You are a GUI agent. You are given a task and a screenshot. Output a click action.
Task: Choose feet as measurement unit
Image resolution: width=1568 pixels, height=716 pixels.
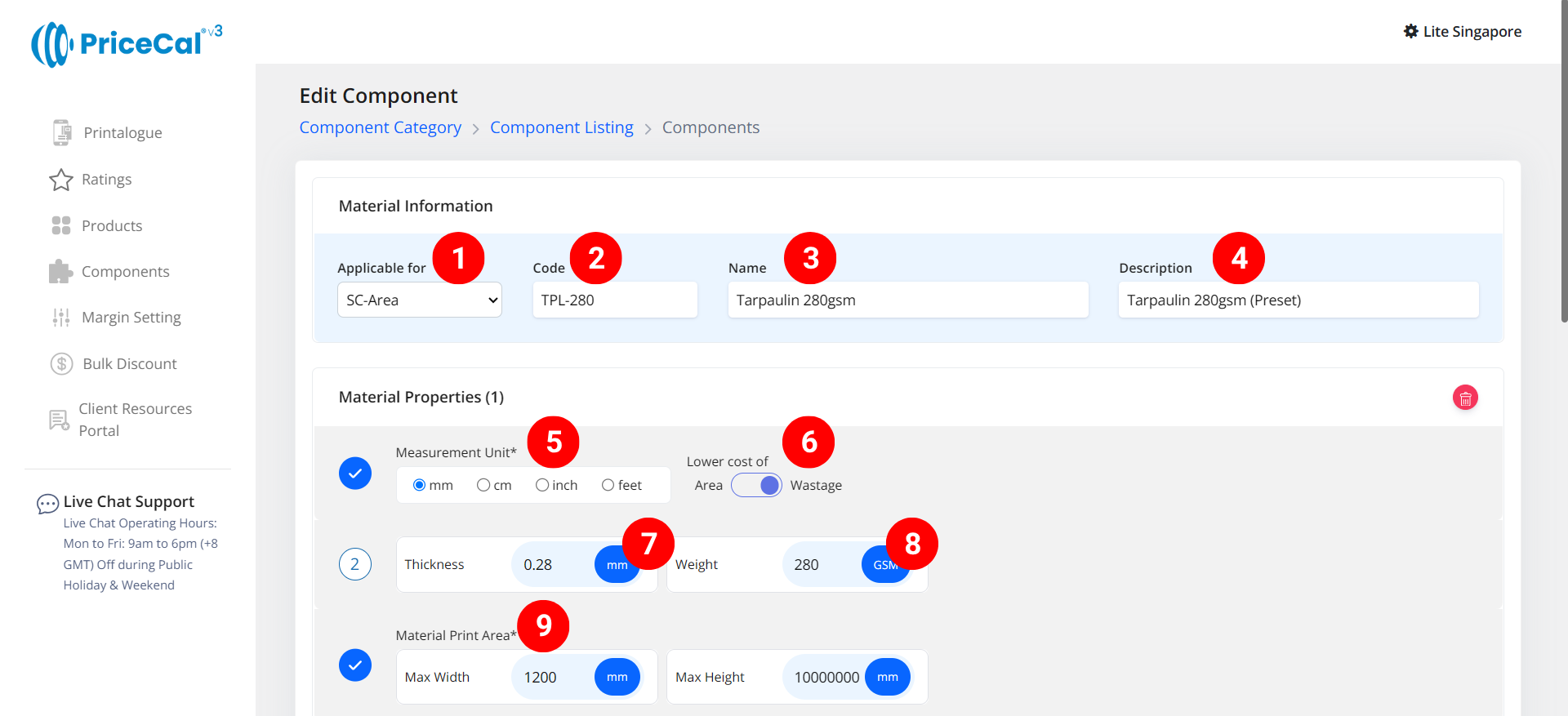(608, 485)
